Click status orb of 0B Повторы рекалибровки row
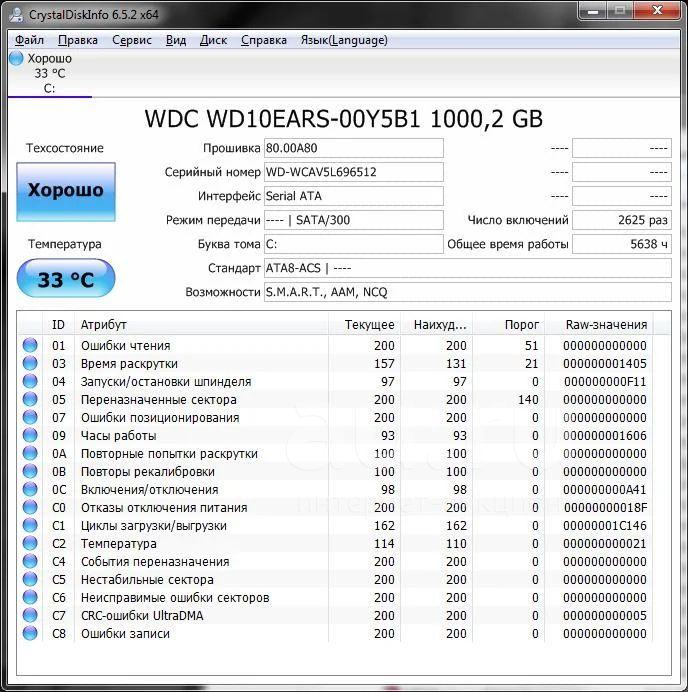The height and width of the screenshot is (692, 688). click(30, 471)
